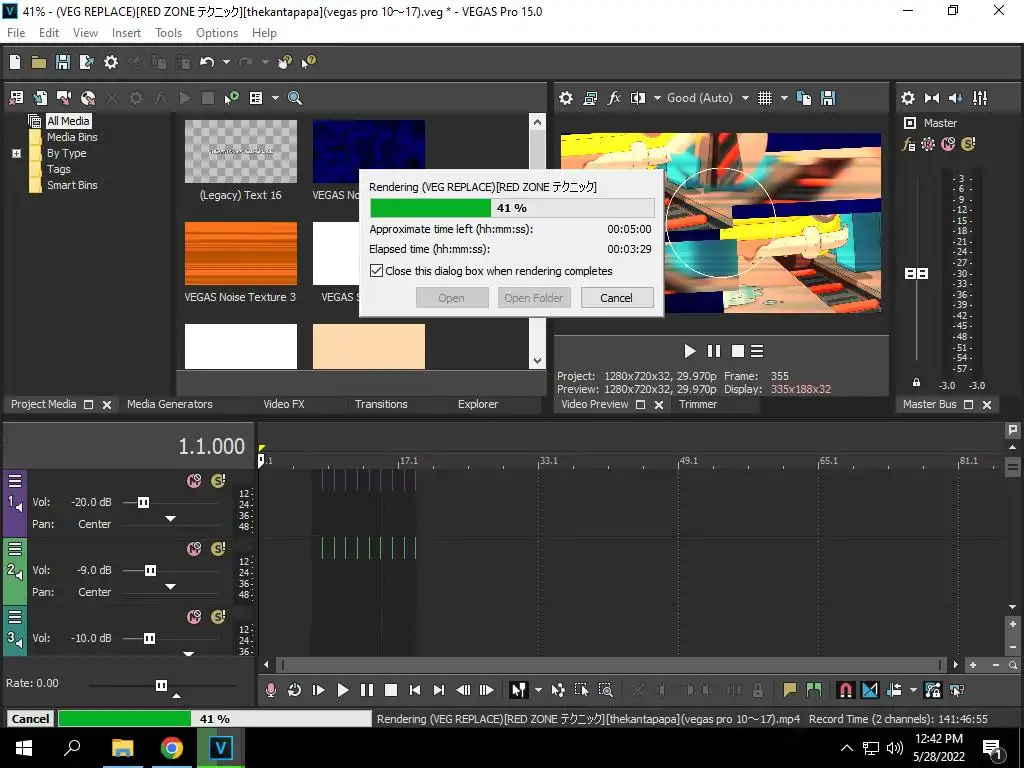
Task: Open the File menu
Action: (16, 33)
